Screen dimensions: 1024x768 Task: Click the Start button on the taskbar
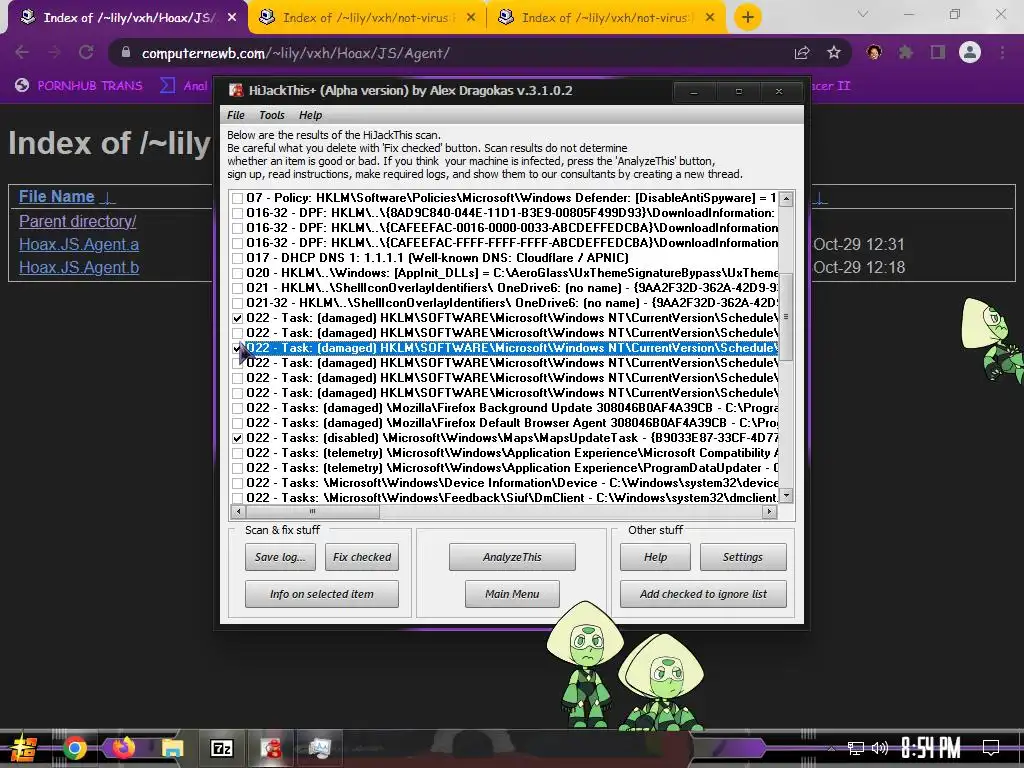(23, 748)
